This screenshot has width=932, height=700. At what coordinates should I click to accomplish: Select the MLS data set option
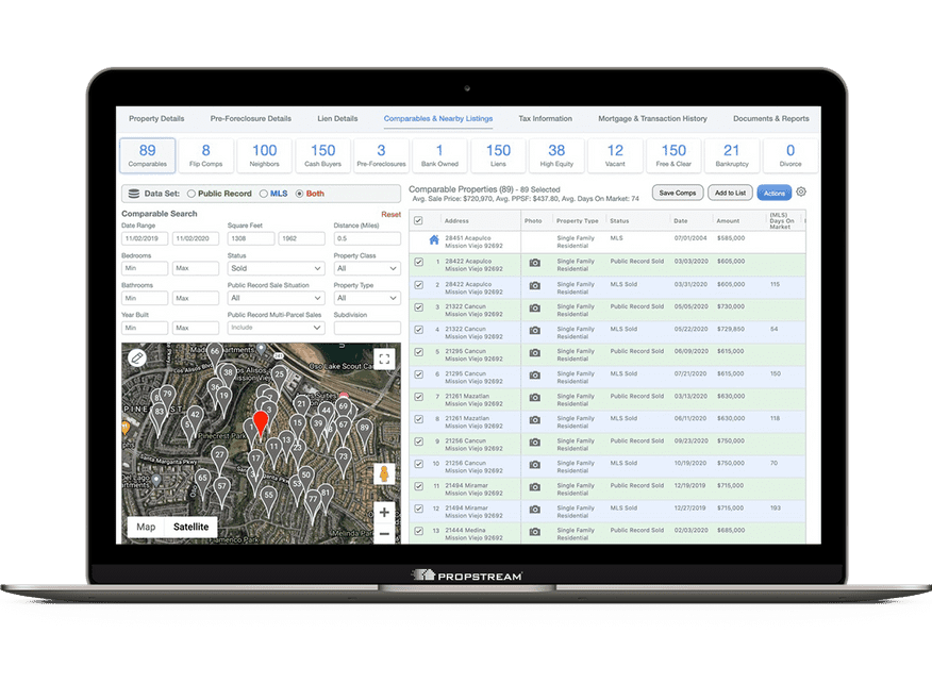pos(264,194)
